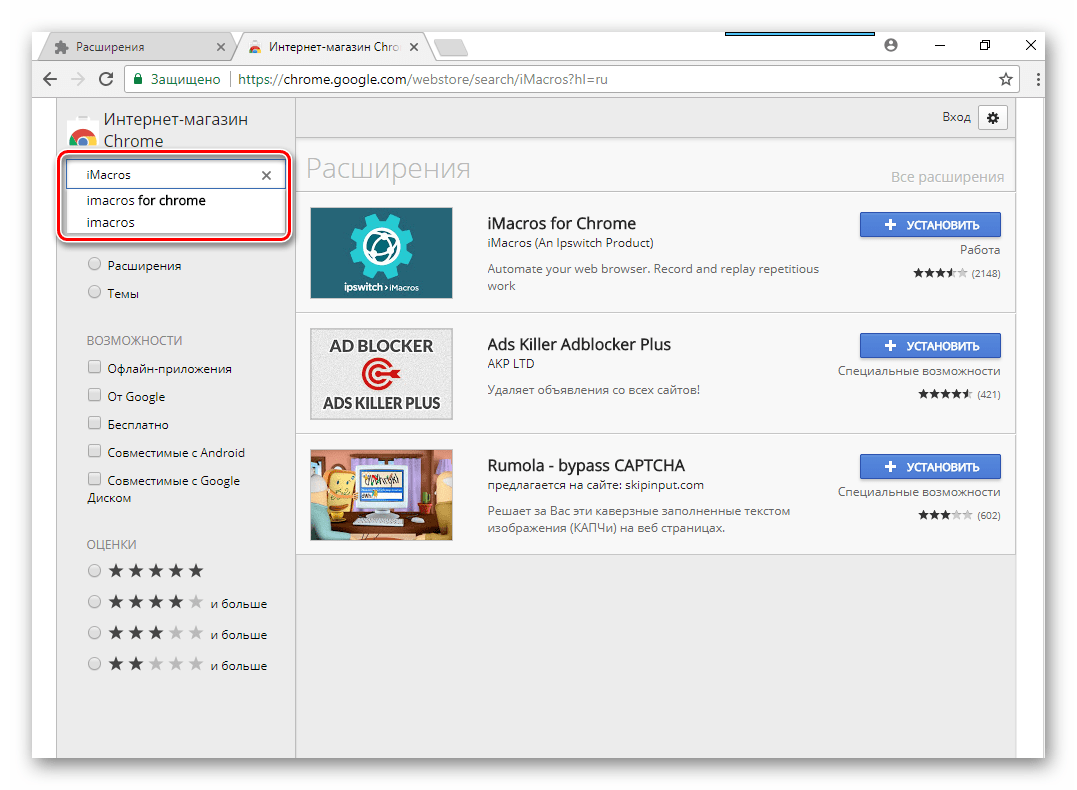Switch to the Интернет-магазин Chrome tab
Viewport: 1077px width, 790px height.
(334, 47)
